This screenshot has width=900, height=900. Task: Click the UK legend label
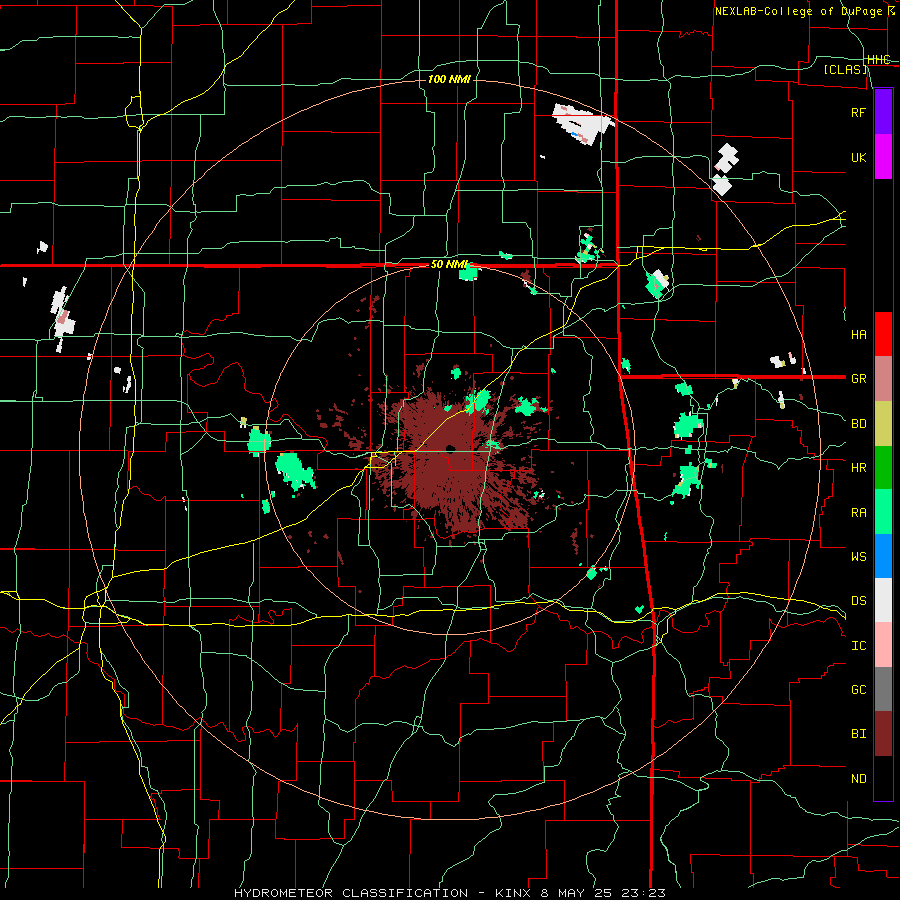[858, 157]
